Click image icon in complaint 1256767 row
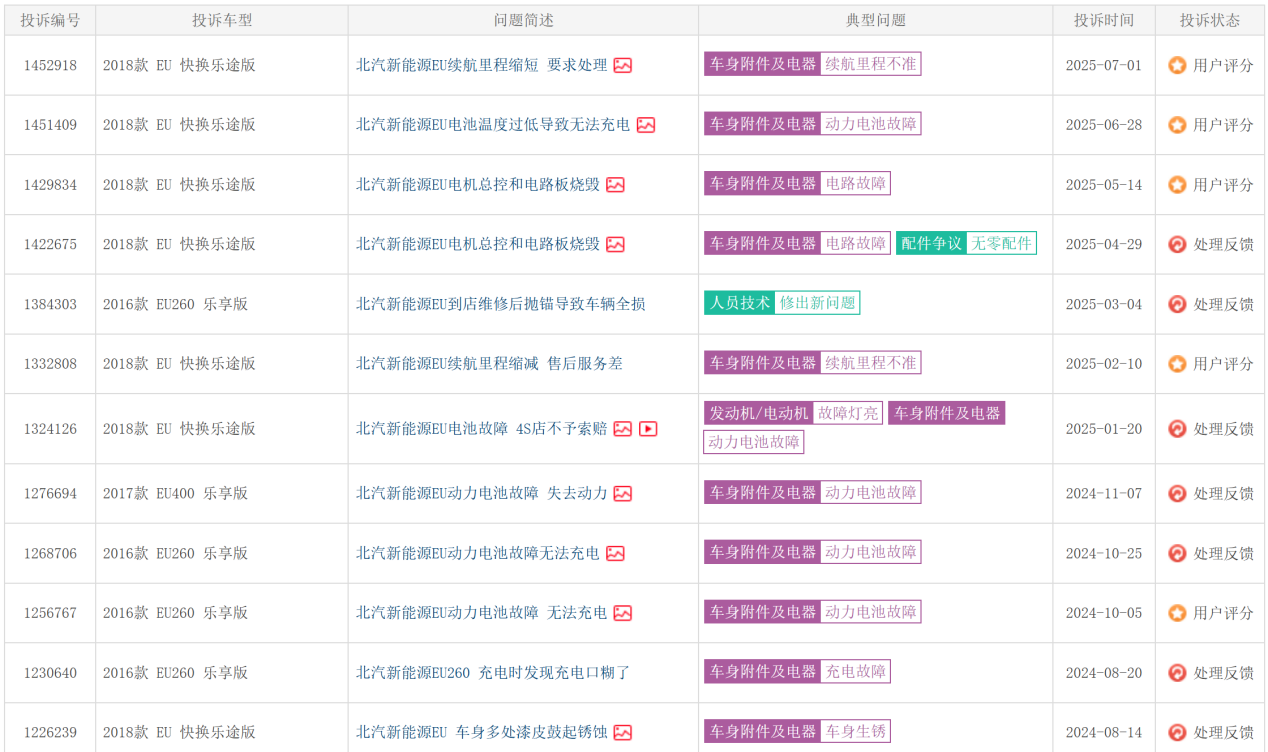Screen dimensions: 1268x752 click(622, 613)
